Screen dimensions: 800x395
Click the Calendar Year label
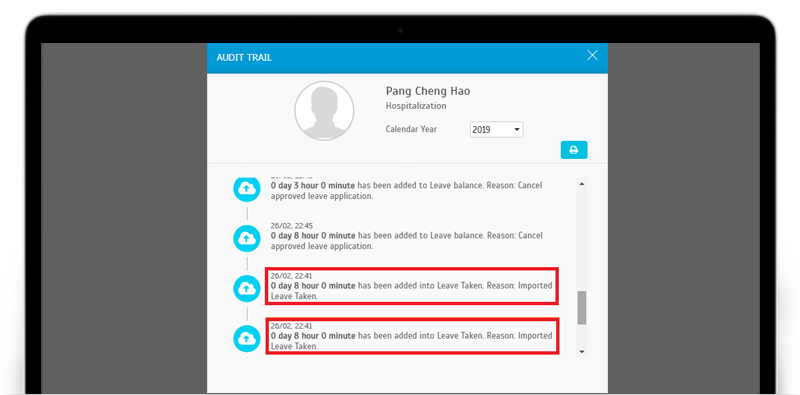point(411,129)
